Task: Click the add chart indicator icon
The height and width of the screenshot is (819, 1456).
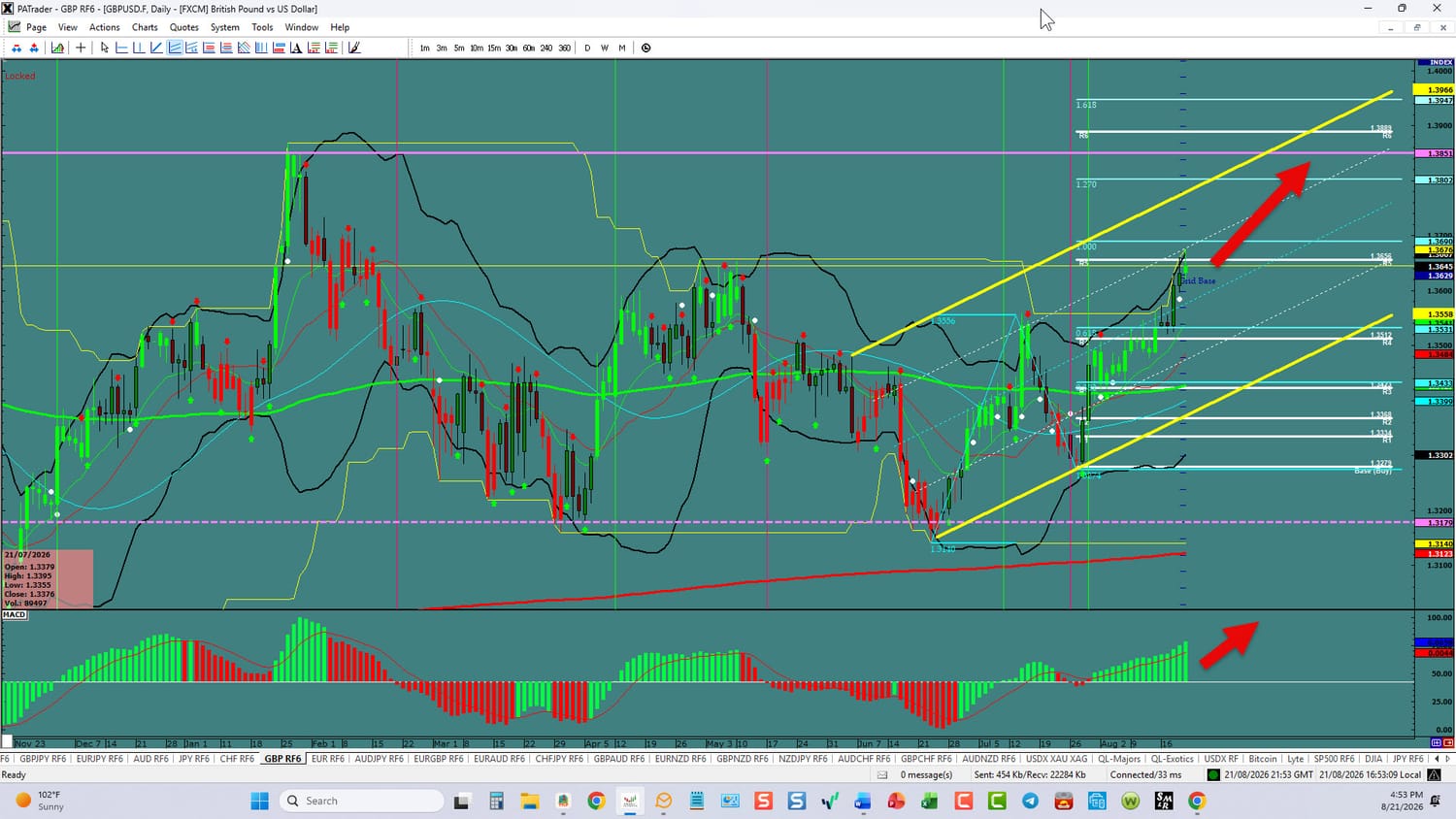Action: (58, 48)
